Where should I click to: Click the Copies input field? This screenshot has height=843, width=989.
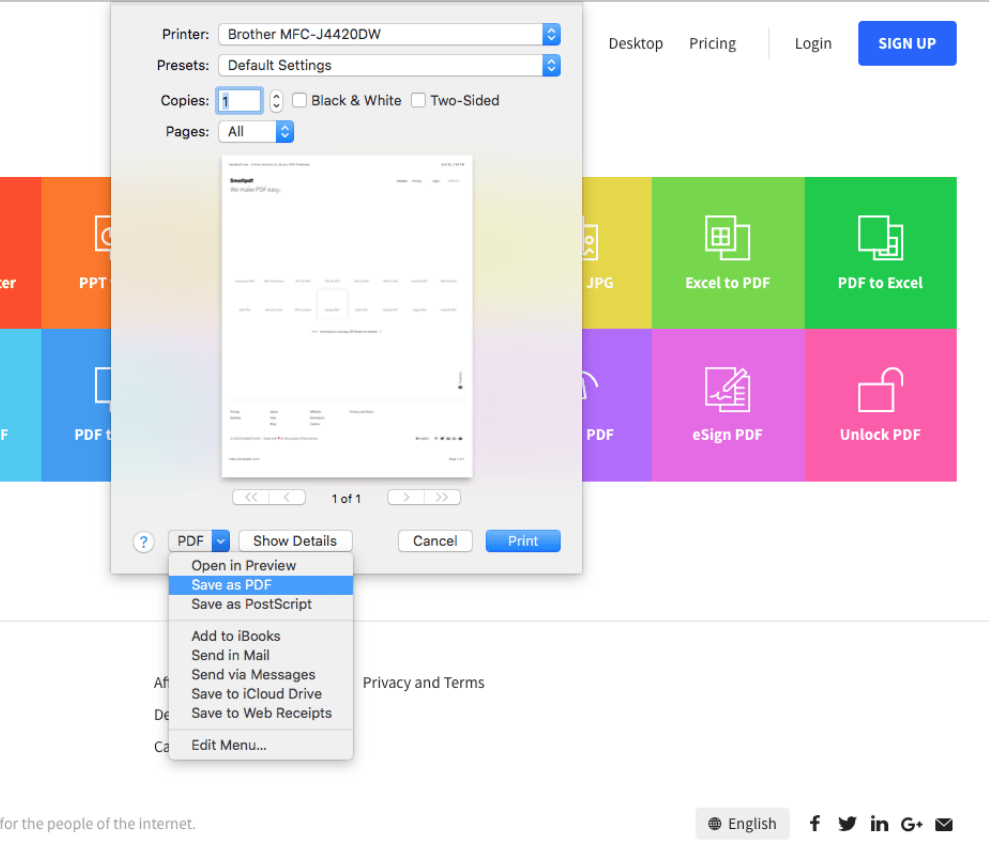click(240, 100)
